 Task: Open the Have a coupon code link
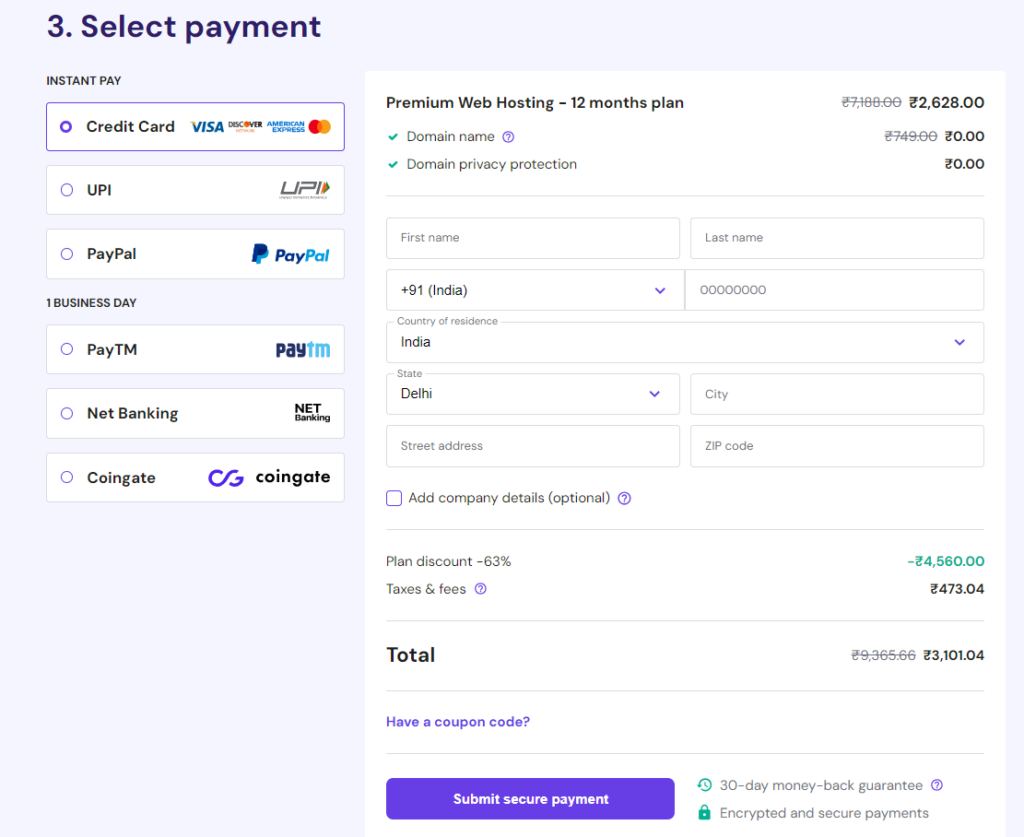[x=458, y=722]
